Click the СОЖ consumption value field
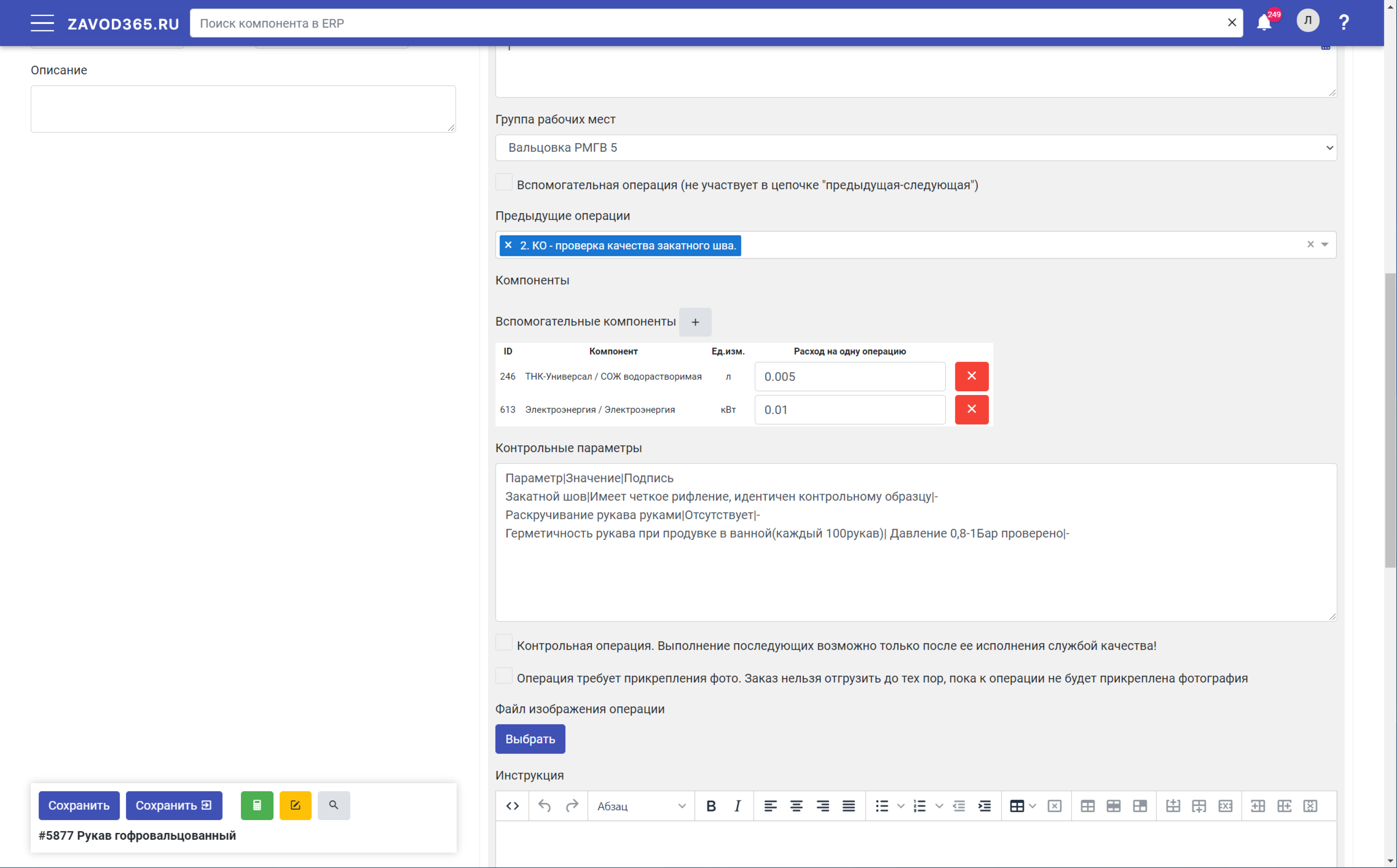The height and width of the screenshot is (868, 1397). pos(849,377)
